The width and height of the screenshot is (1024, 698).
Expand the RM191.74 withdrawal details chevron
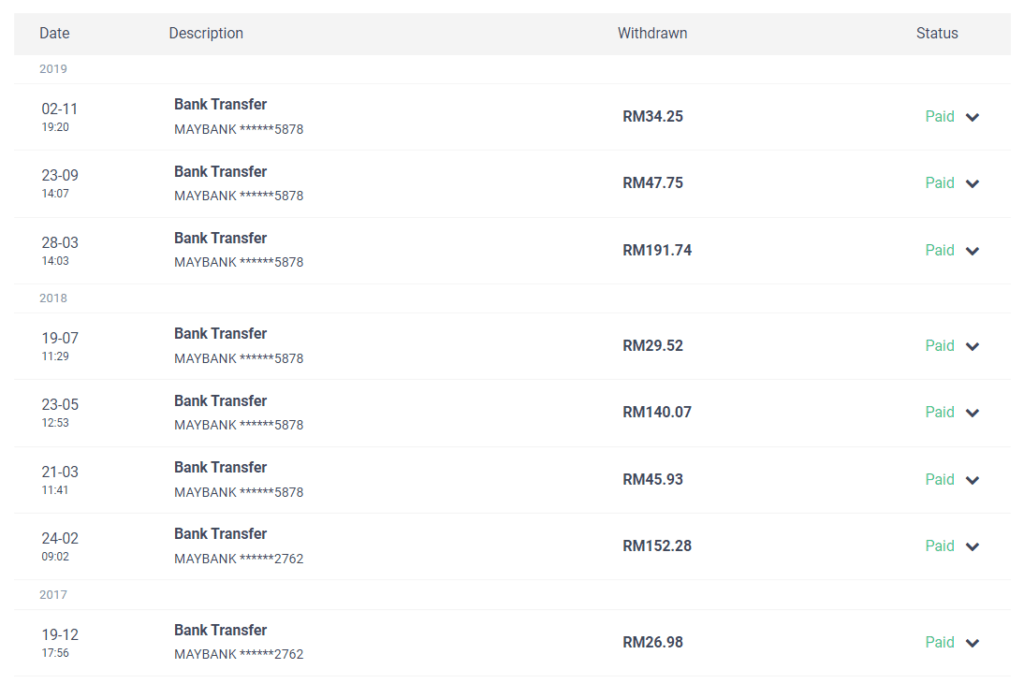[x=972, y=251]
